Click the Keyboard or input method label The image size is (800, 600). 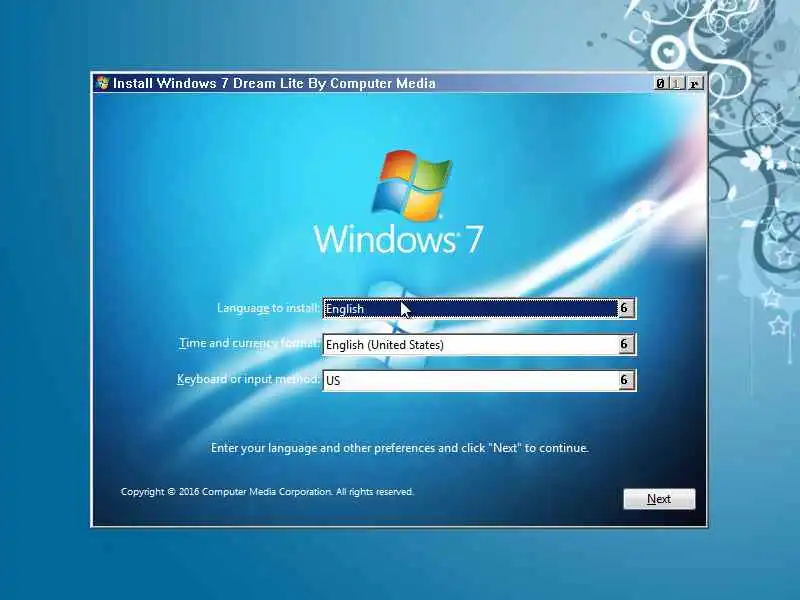248,379
